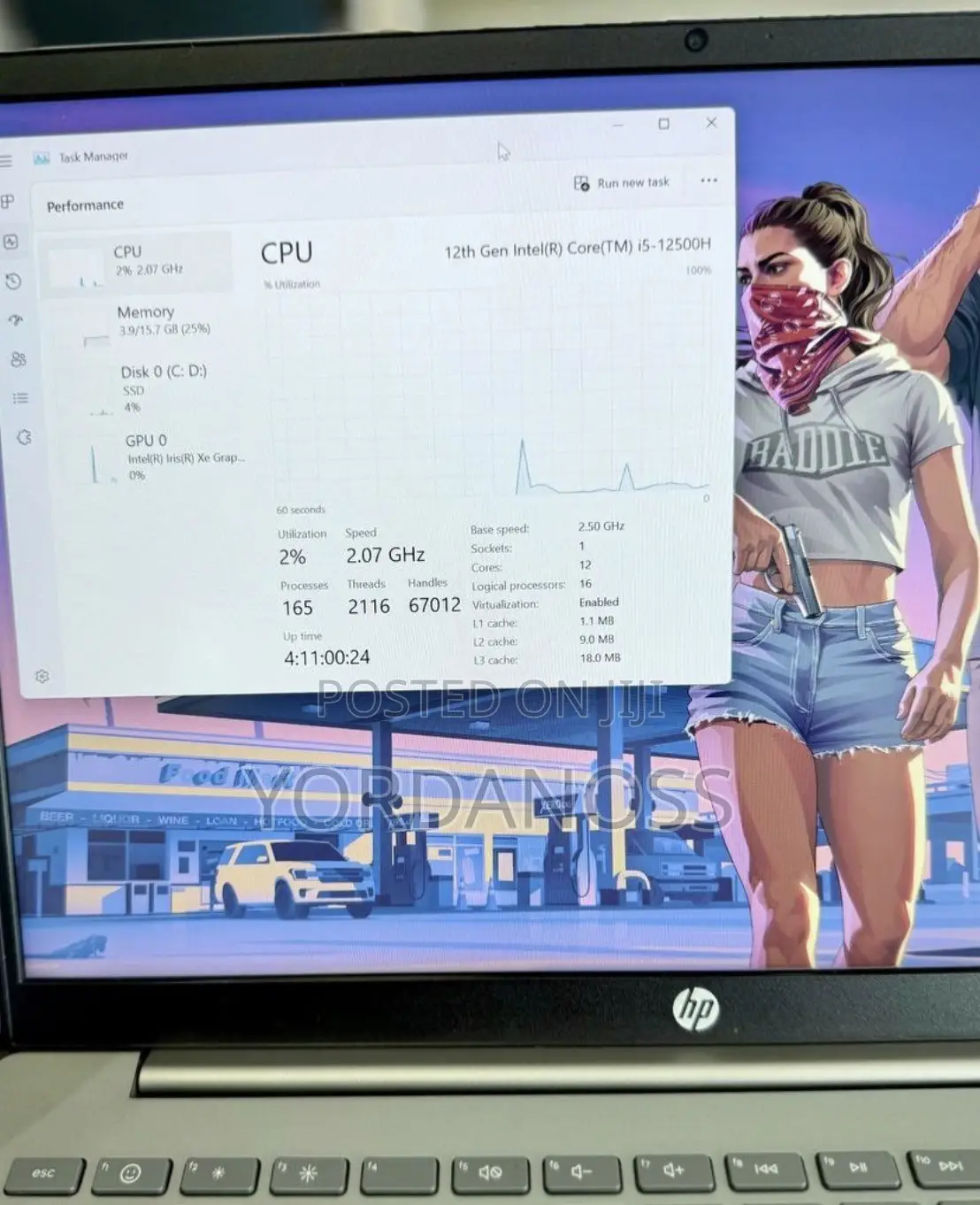Click the 12th Gen Intel Core i5-12500H label
This screenshot has height=1205, width=980.
click(577, 249)
